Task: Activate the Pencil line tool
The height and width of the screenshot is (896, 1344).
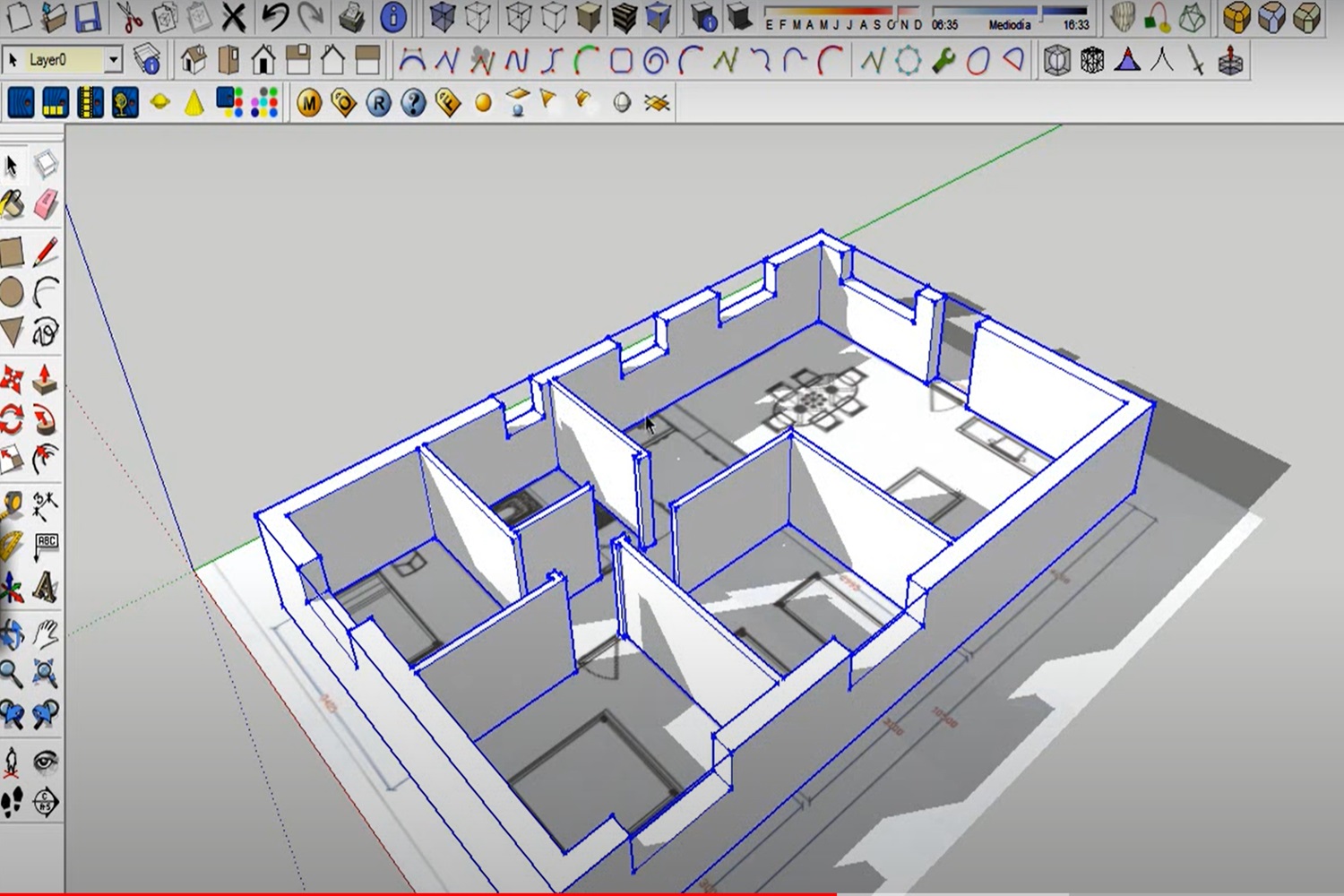Action: [x=46, y=252]
